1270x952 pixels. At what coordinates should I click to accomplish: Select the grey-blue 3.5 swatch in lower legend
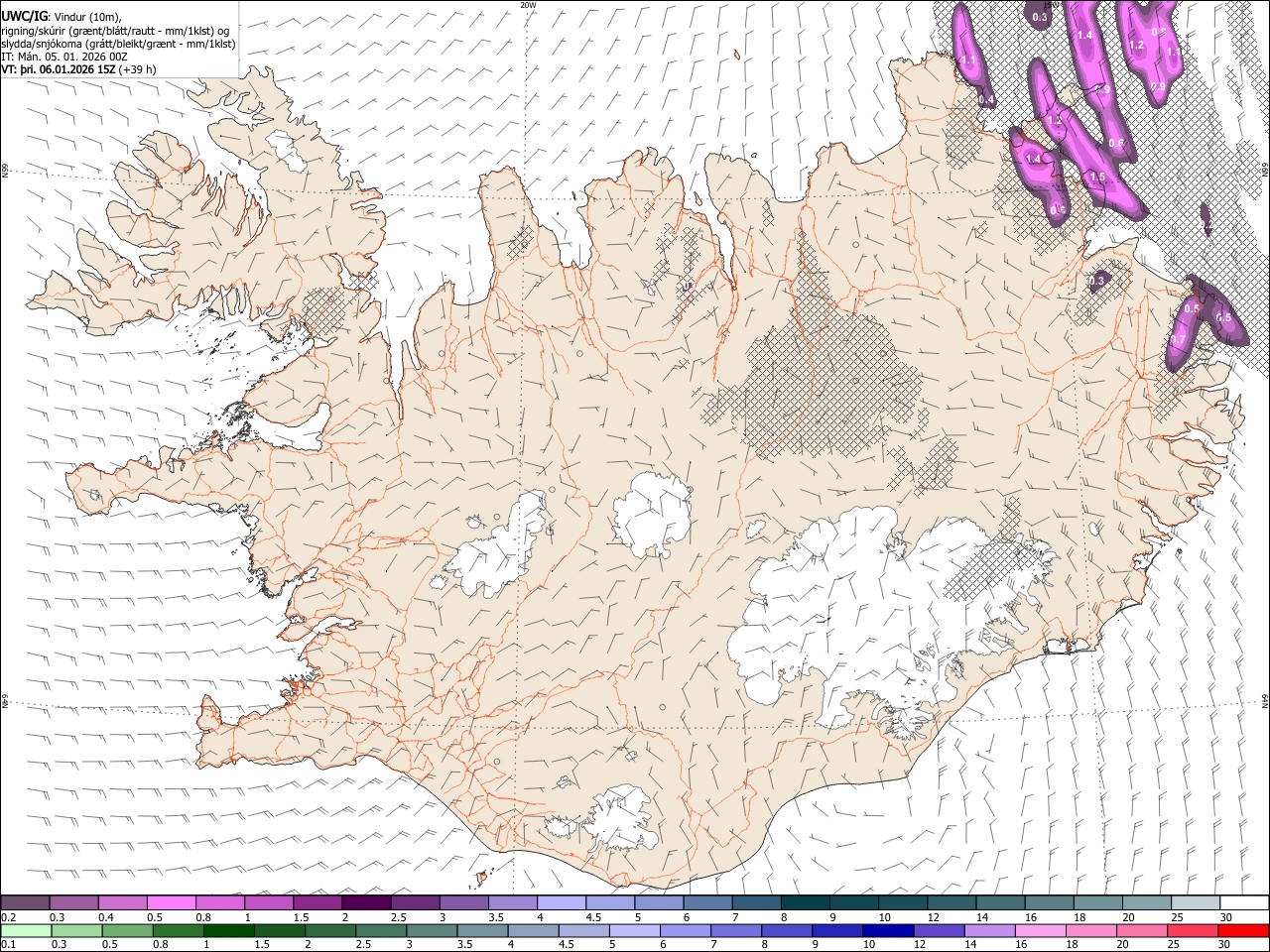point(482,930)
